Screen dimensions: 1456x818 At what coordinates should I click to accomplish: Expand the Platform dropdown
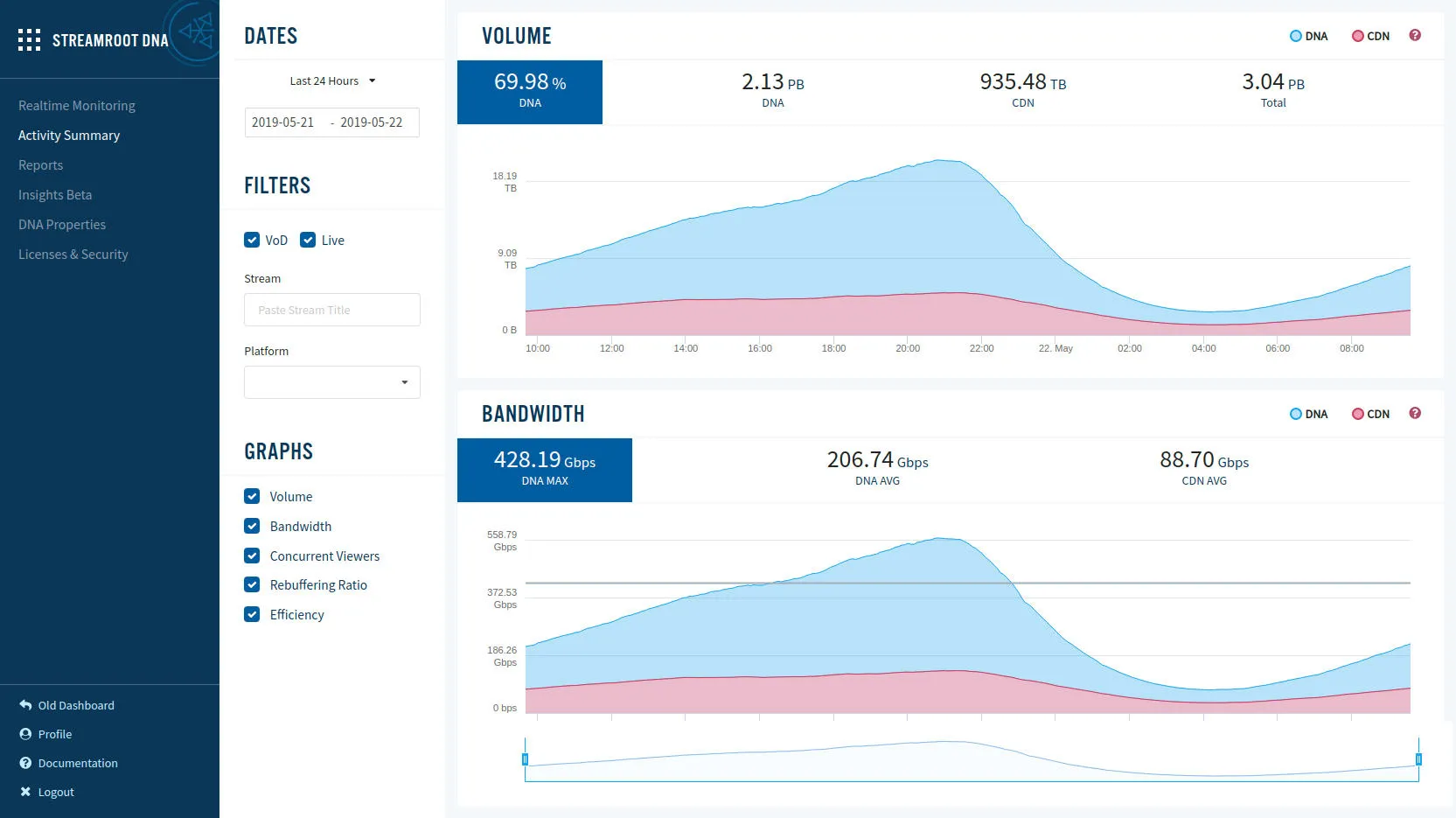pyautogui.click(x=332, y=382)
